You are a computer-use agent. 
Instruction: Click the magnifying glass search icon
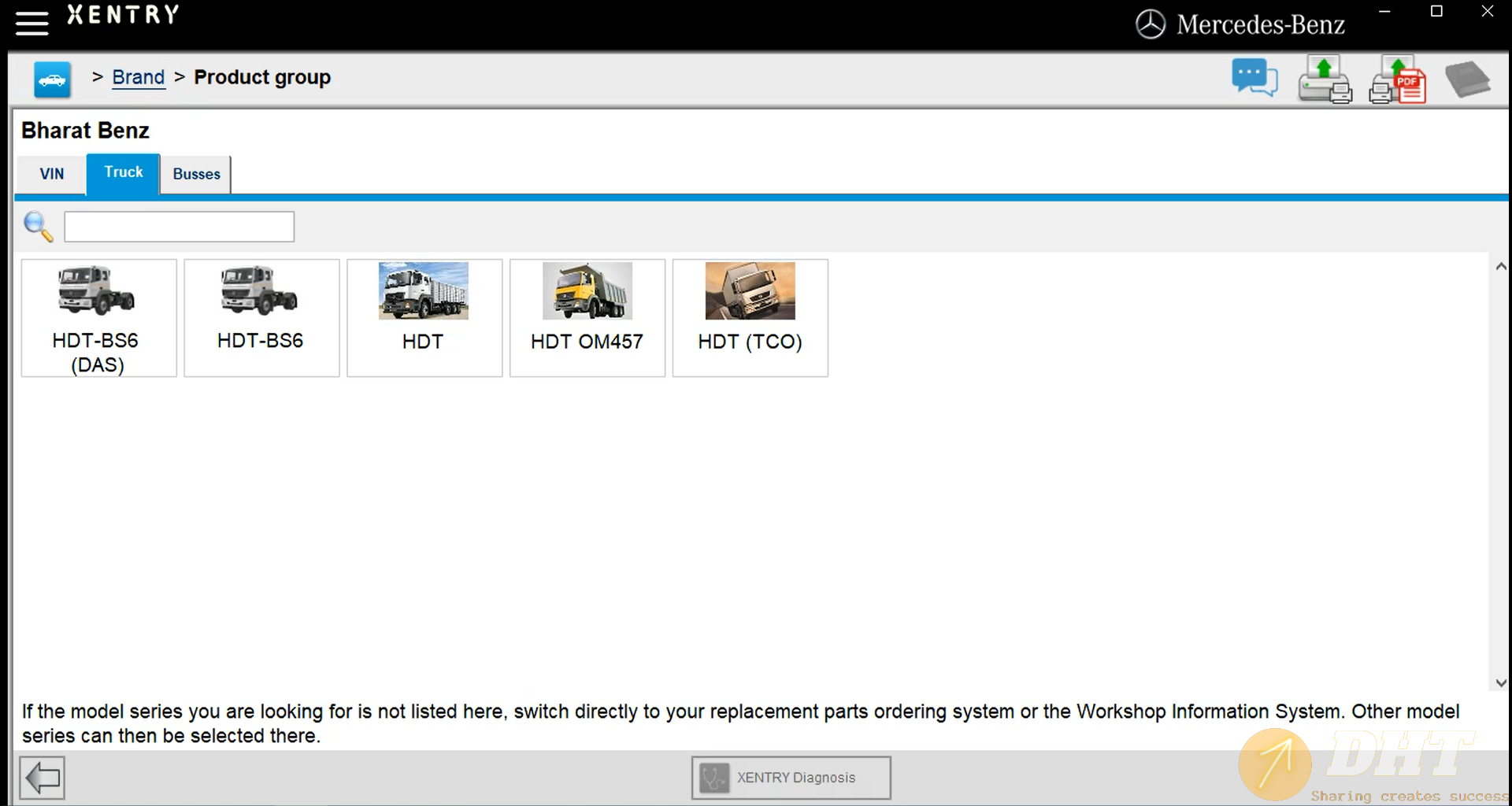click(x=38, y=227)
